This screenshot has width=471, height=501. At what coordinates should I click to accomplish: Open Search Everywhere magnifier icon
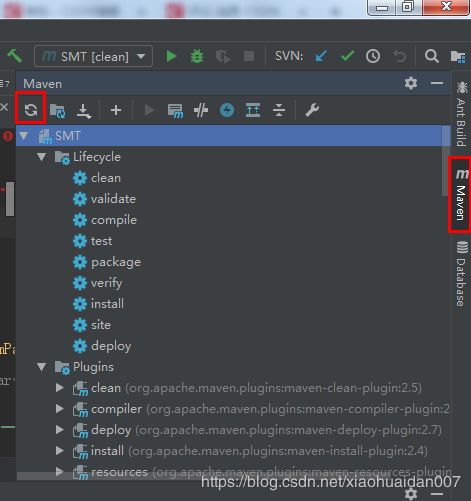432,56
